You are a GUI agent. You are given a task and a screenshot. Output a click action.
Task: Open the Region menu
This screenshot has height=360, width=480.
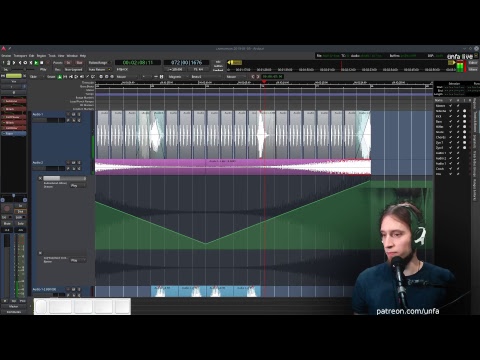tap(41, 56)
